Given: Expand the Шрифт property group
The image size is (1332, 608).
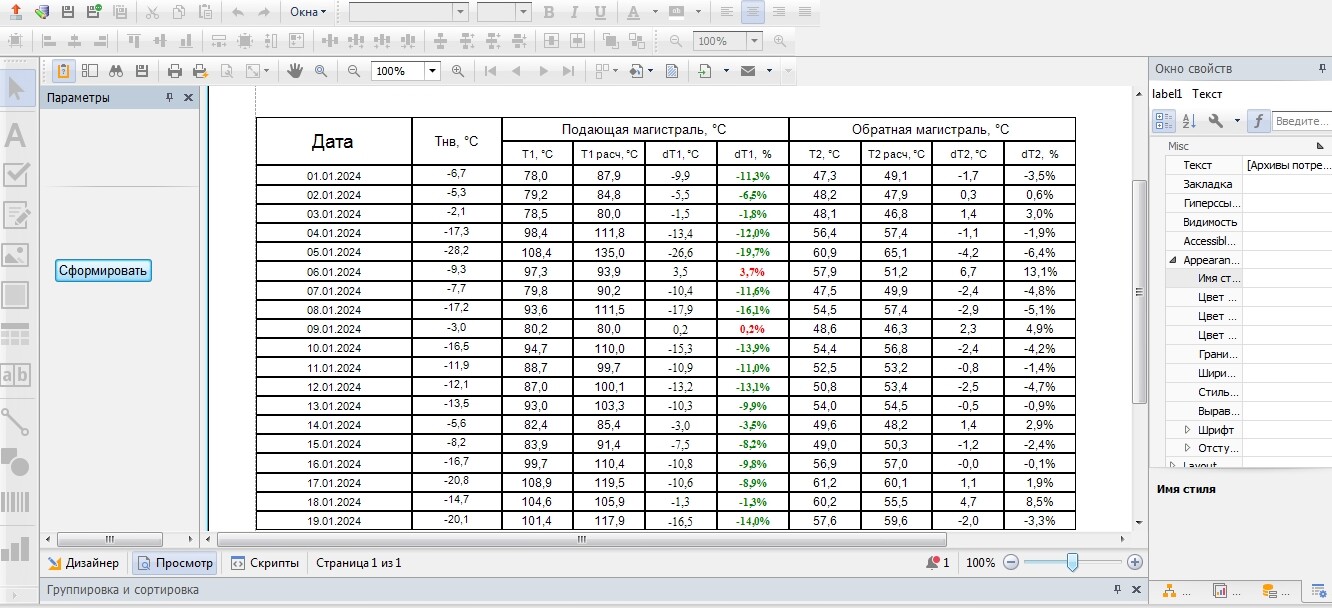Looking at the screenshot, I should pyautogui.click(x=1187, y=429).
